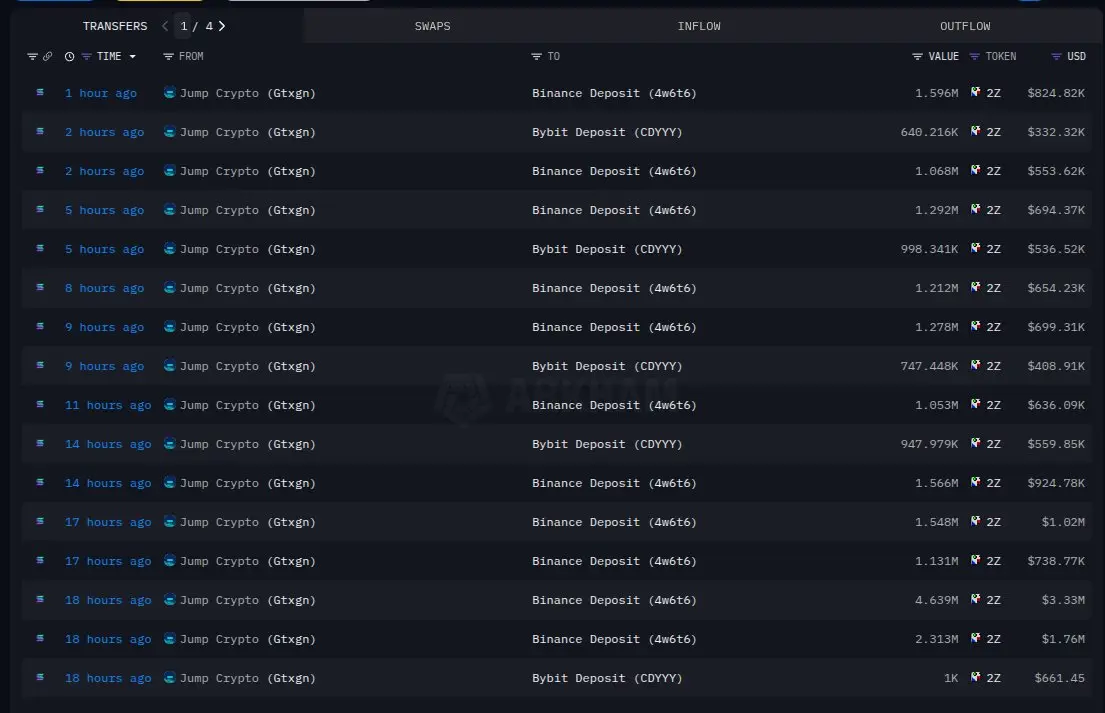Filter by the TO column

[536, 56]
